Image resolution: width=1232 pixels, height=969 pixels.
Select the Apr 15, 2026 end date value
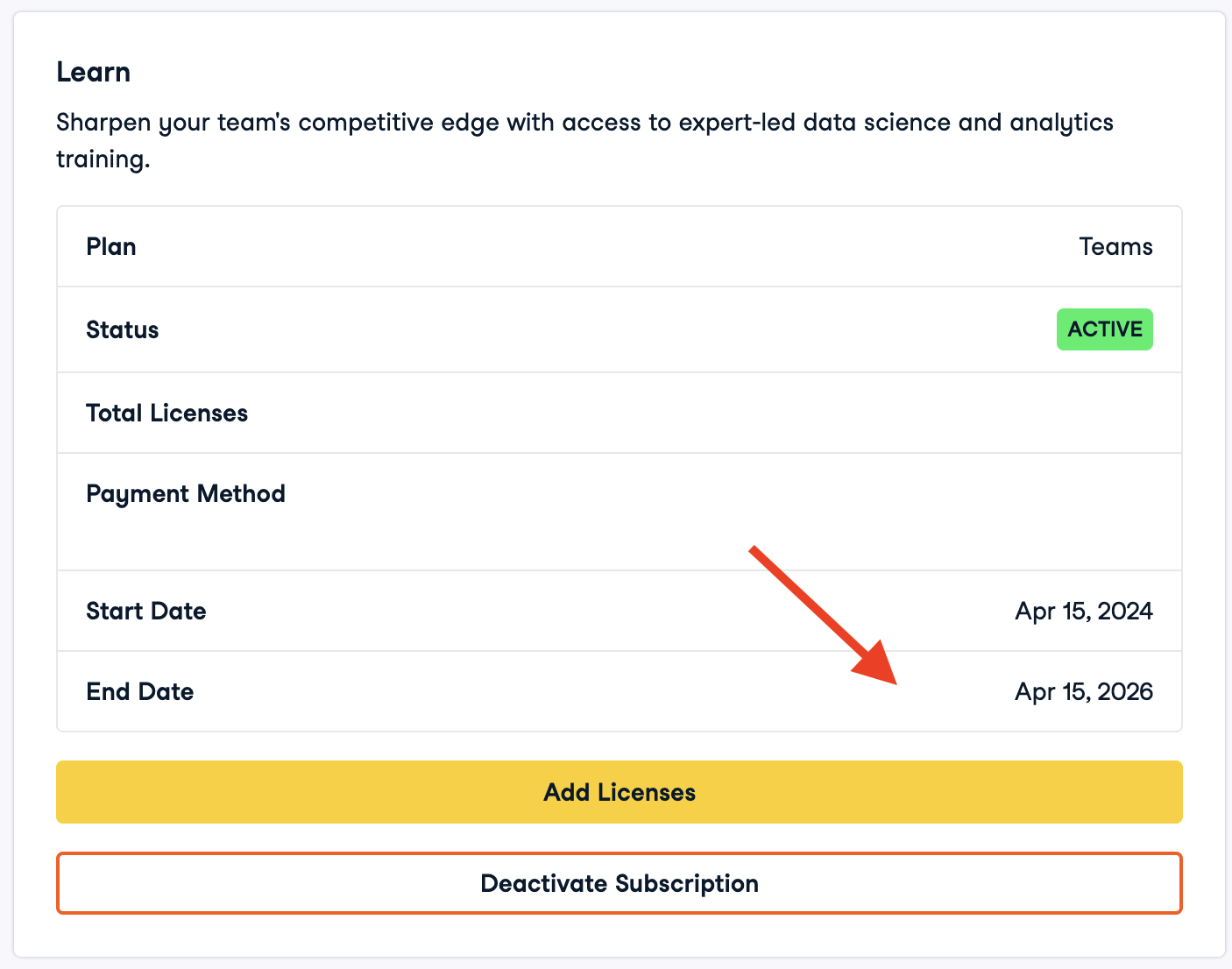pos(1083,692)
